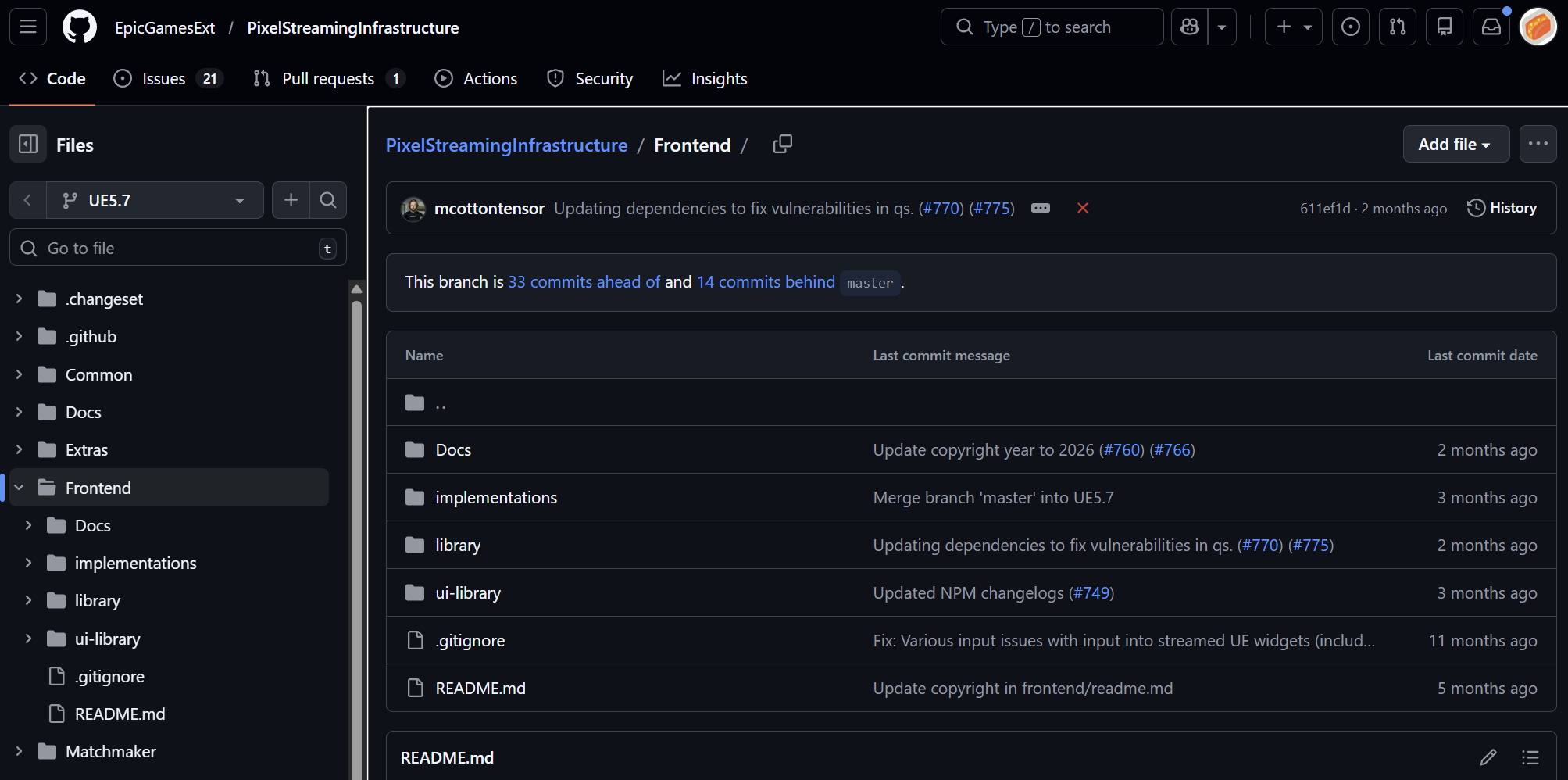
Task: Open the user profile avatar menu
Action: (x=1538, y=27)
